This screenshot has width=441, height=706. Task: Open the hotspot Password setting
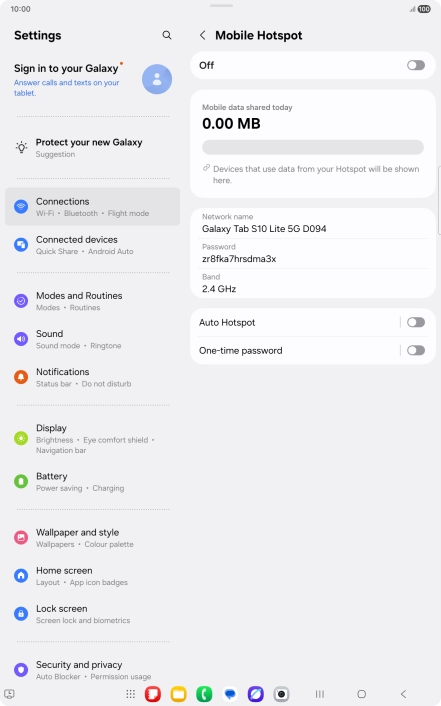tap(313, 253)
